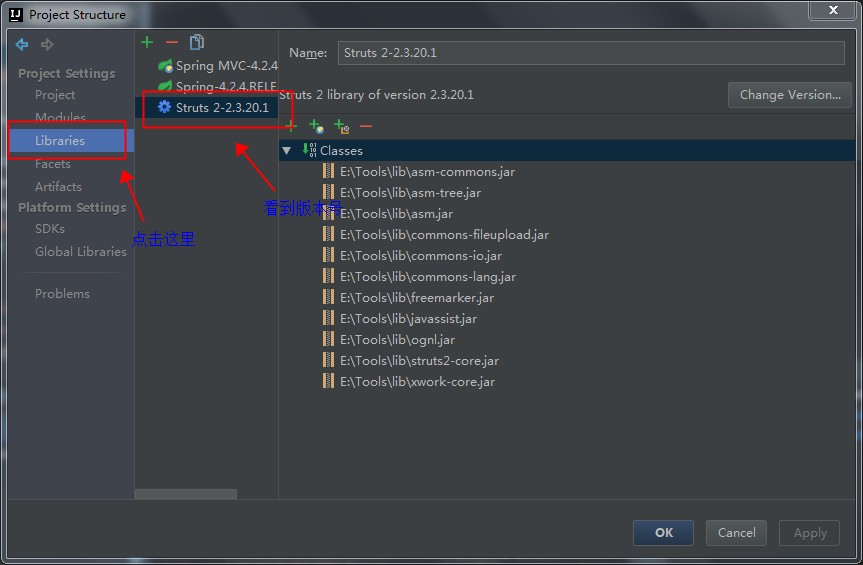Click the Cancel button
This screenshot has width=863, height=565.
pos(736,533)
